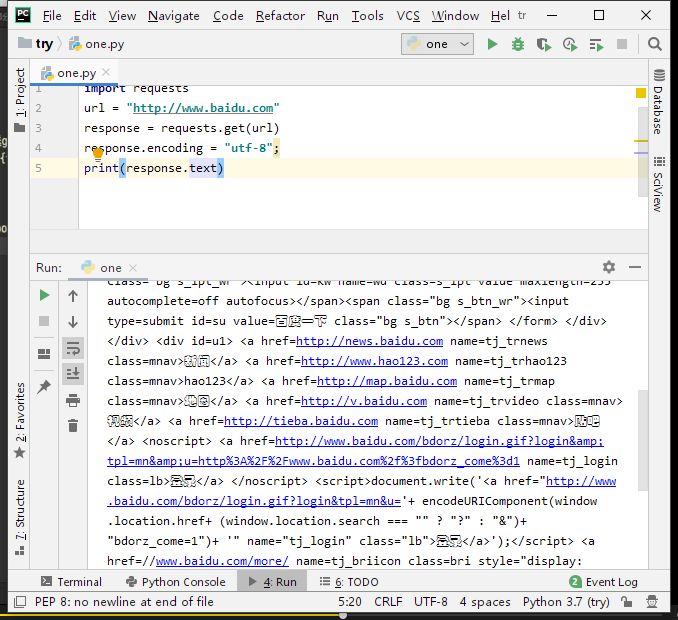Pin the Run tab
Screen dimensions: 678x620
click(x=44, y=387)
